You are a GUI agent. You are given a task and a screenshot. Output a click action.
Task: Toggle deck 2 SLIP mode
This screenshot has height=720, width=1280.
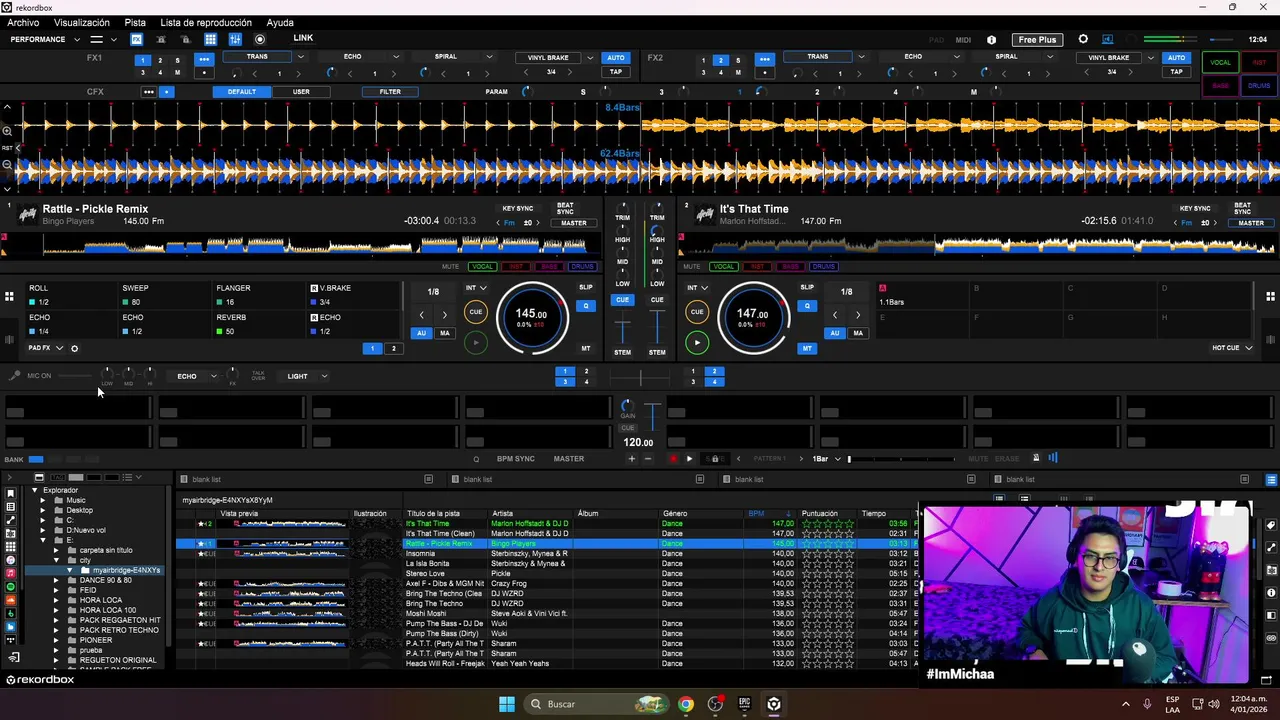807,287
